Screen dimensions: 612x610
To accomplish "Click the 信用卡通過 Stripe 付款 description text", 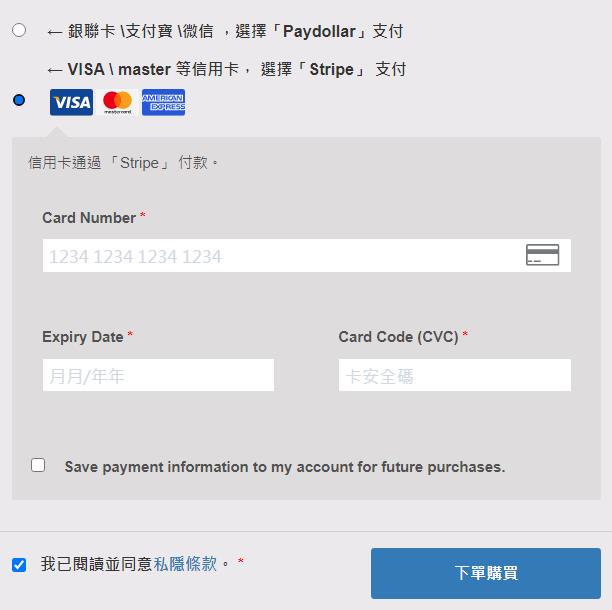I will pyautogui.click(x=123, y=163).
